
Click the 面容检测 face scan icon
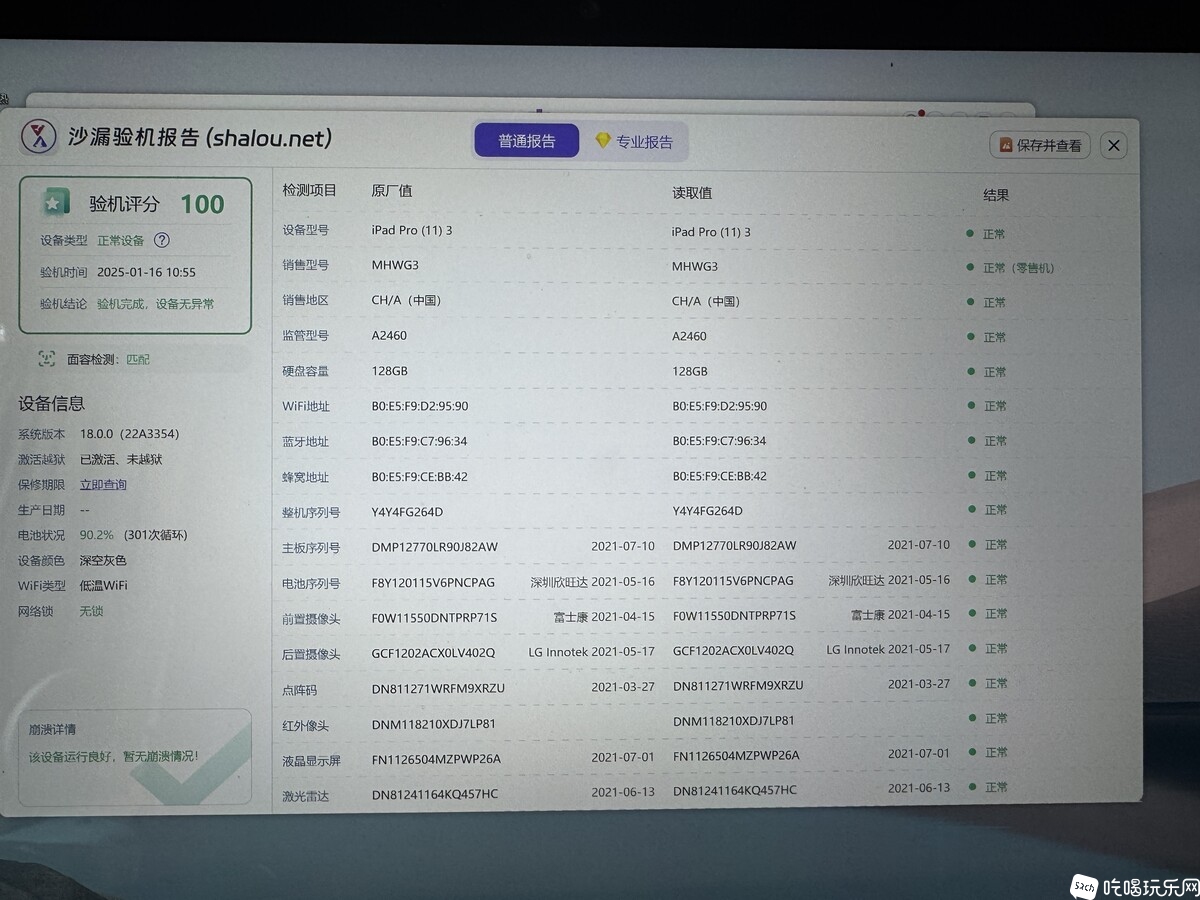(46, 358)
